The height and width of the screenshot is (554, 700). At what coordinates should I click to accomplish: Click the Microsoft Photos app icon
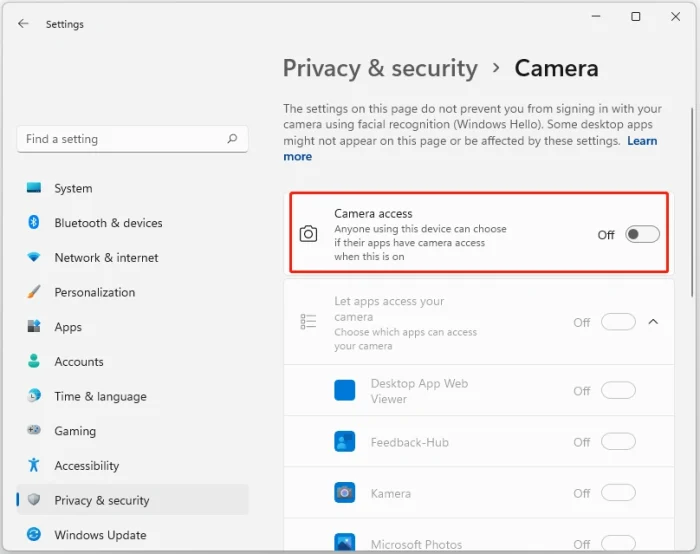[x=345, y=542]
